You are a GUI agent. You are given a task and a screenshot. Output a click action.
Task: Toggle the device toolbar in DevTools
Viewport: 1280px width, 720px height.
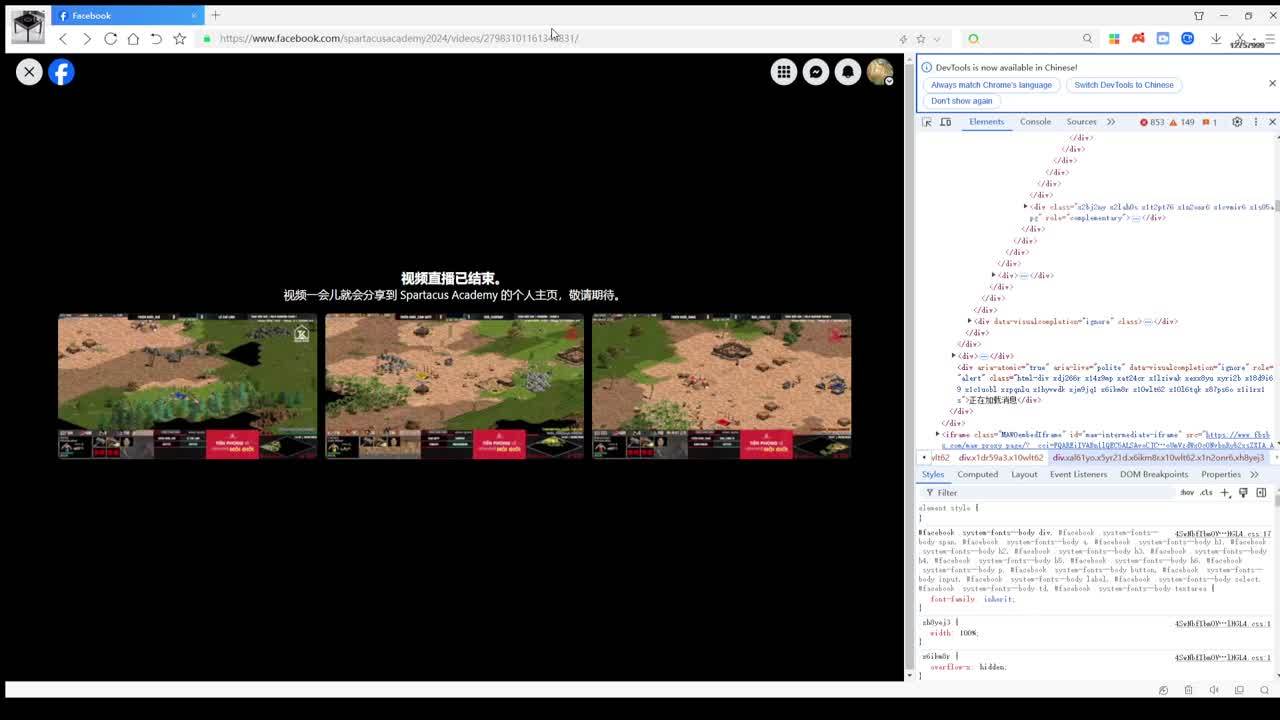pyautogui.click(x=945, y=122)
